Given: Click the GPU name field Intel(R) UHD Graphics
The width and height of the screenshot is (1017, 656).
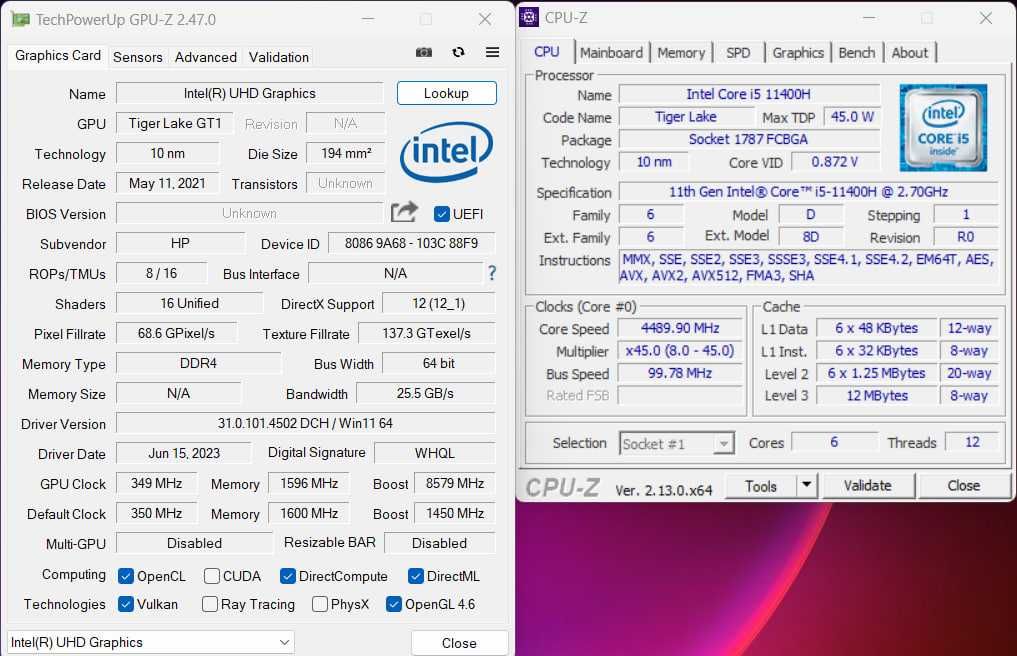Looking at the screenshot, I should tap(250, 93).
